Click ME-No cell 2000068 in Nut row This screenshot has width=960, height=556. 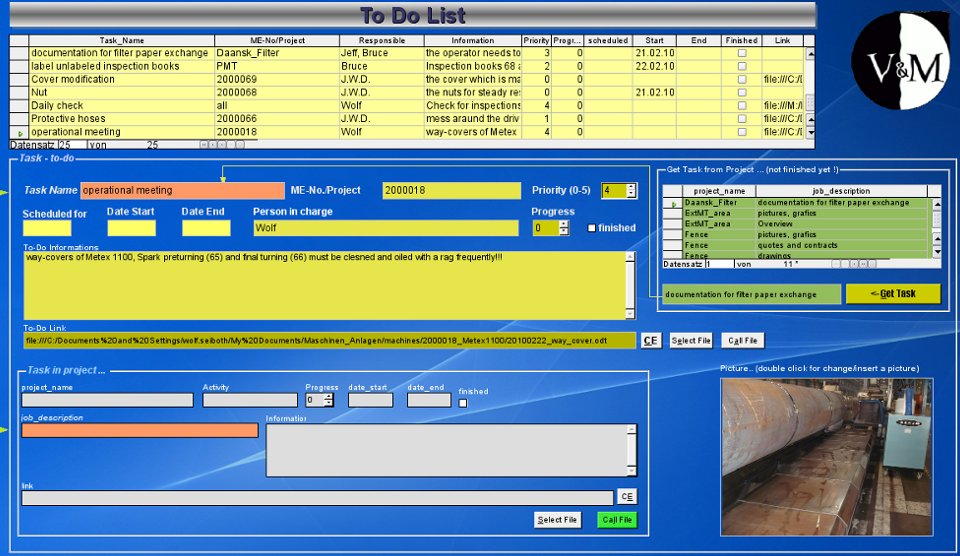(277, 92)
